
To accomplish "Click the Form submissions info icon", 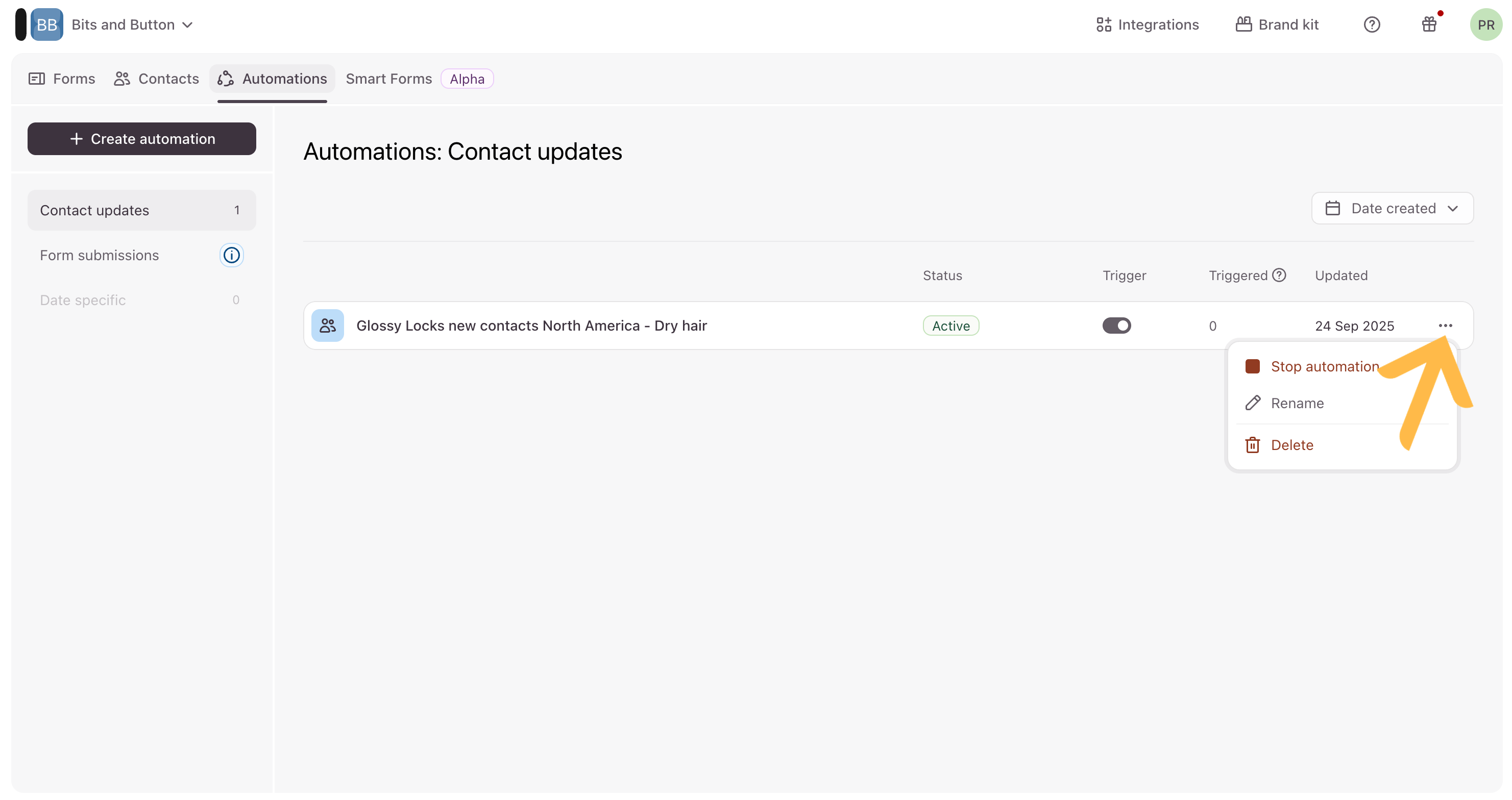I will (231, 255).
